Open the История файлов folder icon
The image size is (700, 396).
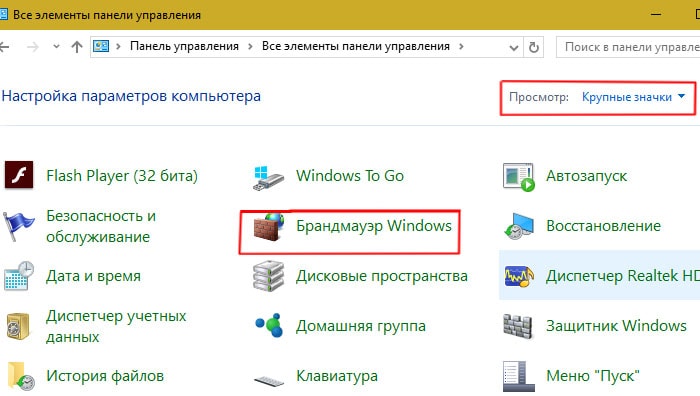click(x=21, y=376)
